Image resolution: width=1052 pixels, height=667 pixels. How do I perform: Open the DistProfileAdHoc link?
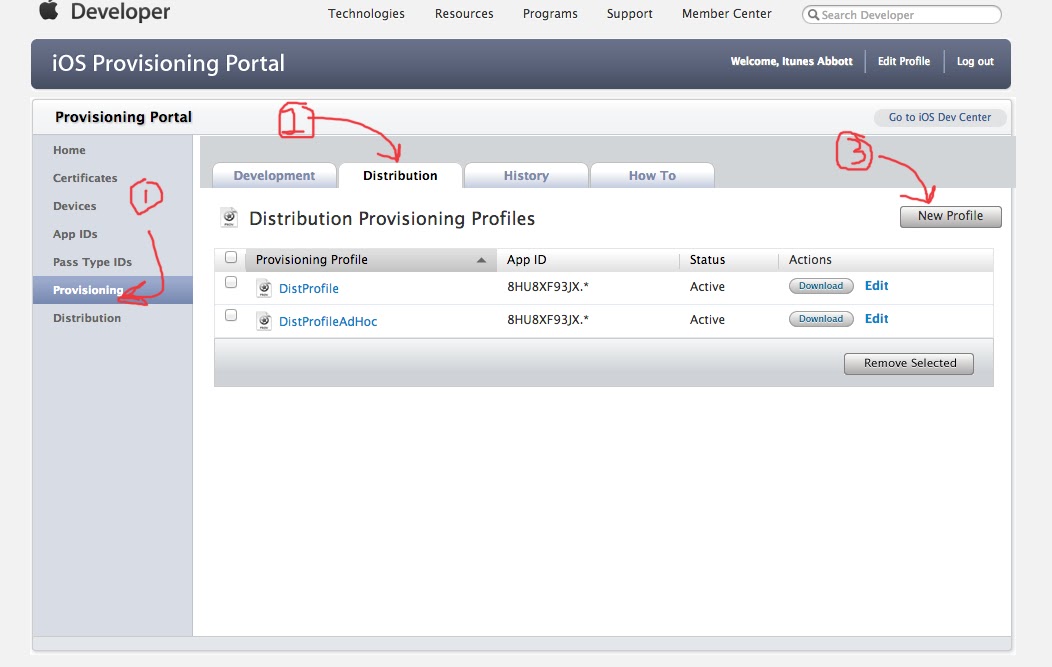tap(328, 321)
